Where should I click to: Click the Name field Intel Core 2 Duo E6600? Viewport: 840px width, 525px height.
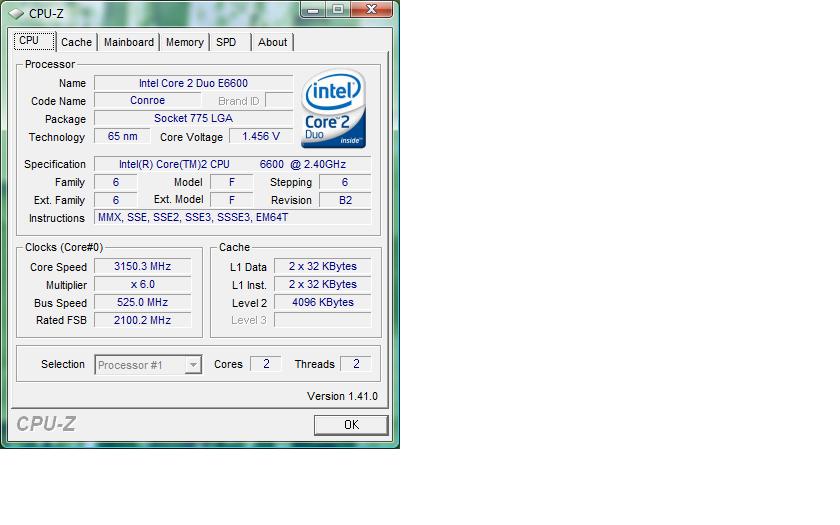coord(193,83)
